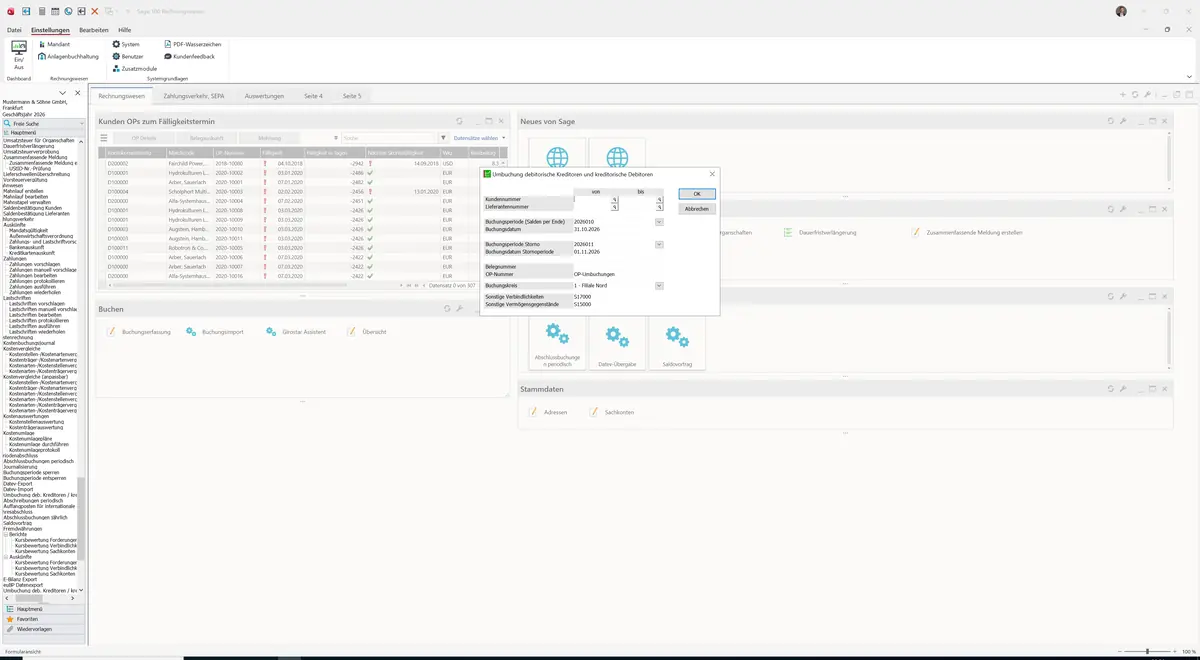
Task: Click the user profile avatar in title bar
Action: [x=1121, y=11]
